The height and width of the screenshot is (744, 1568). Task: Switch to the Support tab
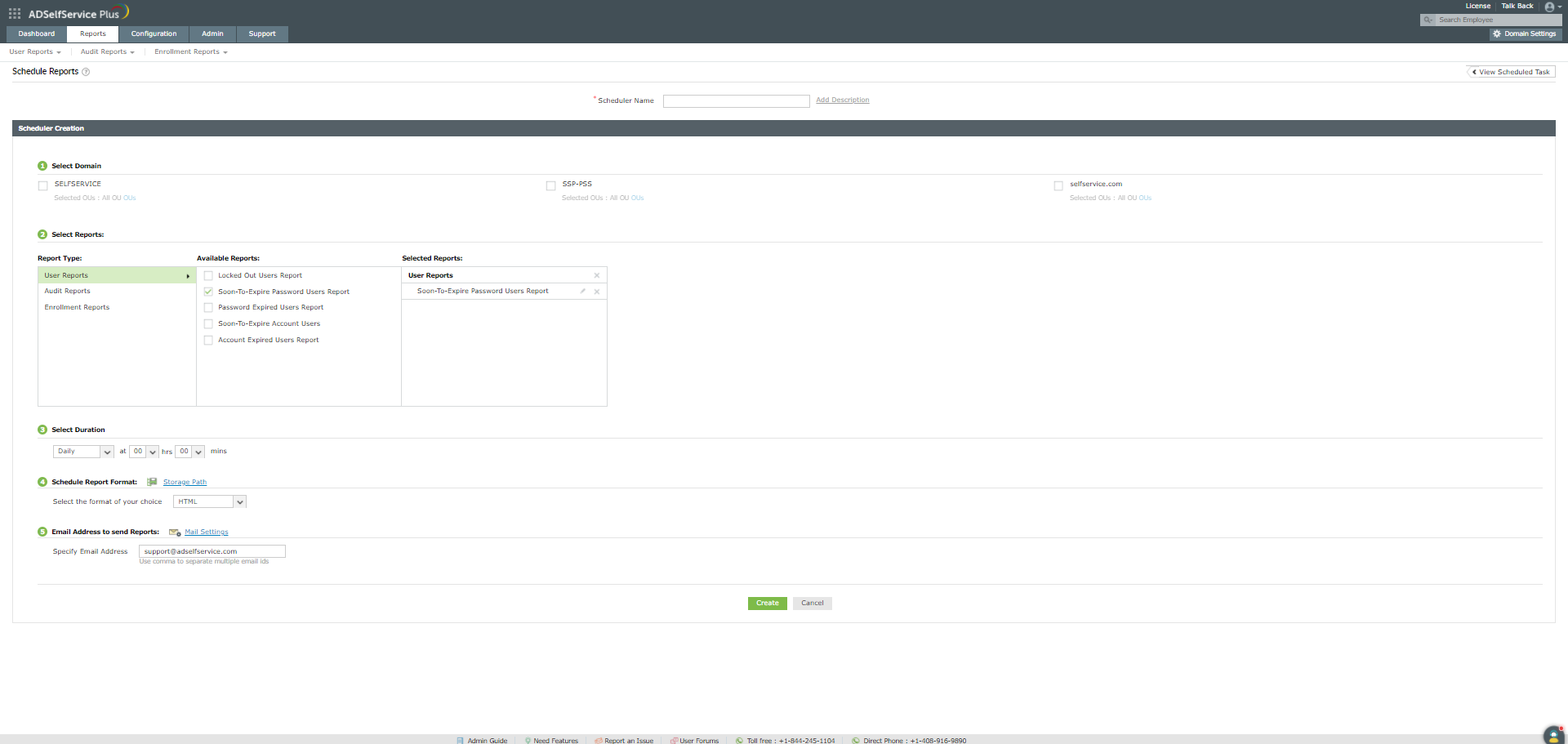(262, 33)
